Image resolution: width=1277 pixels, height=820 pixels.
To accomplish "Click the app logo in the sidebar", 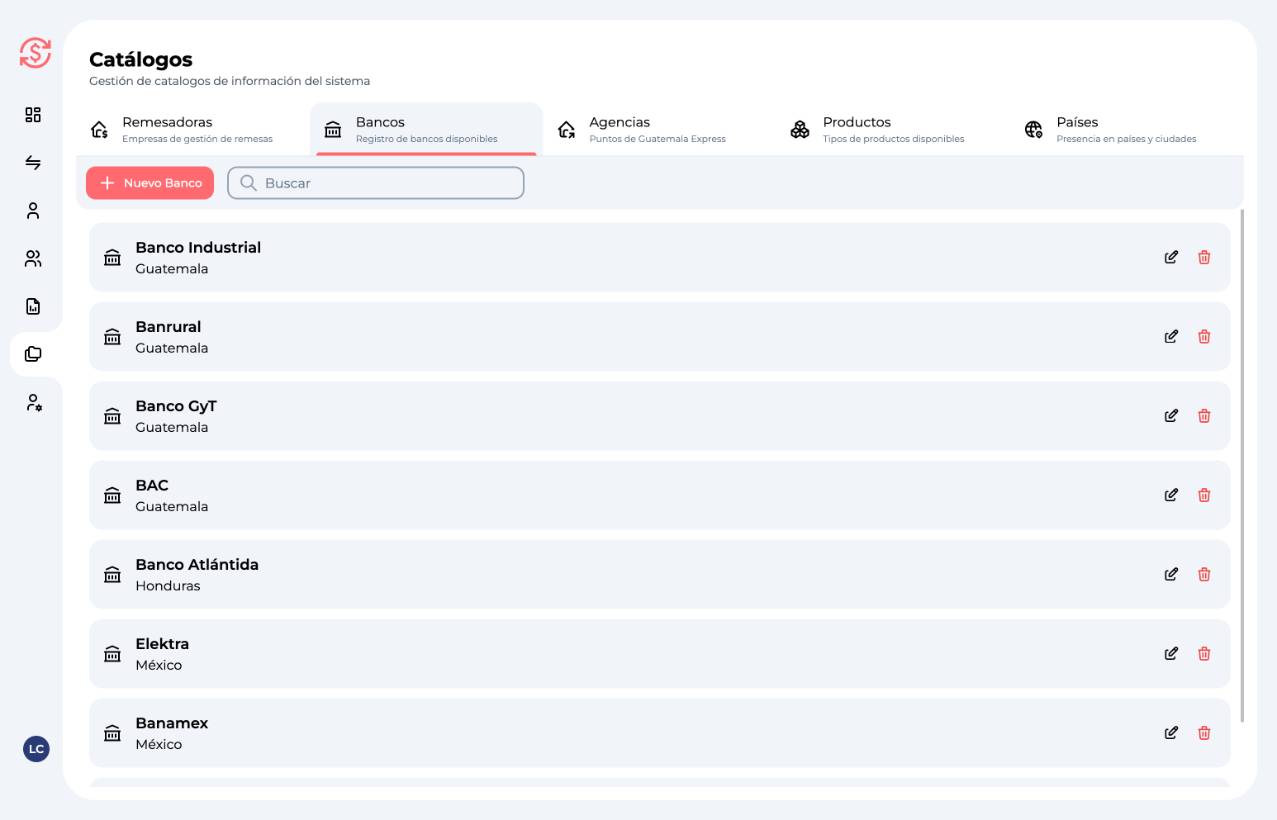I will [x=35, y=52].
